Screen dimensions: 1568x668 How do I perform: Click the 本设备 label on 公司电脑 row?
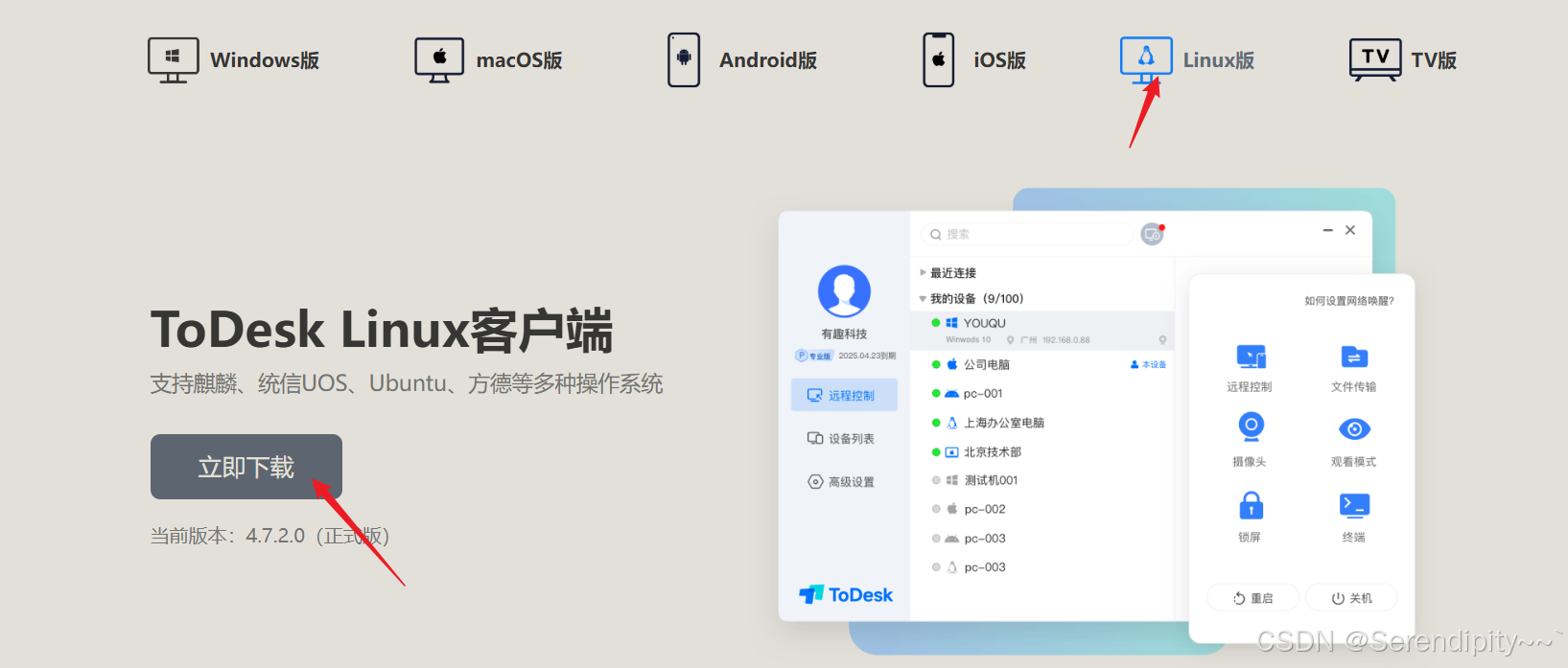[1148, 365]
